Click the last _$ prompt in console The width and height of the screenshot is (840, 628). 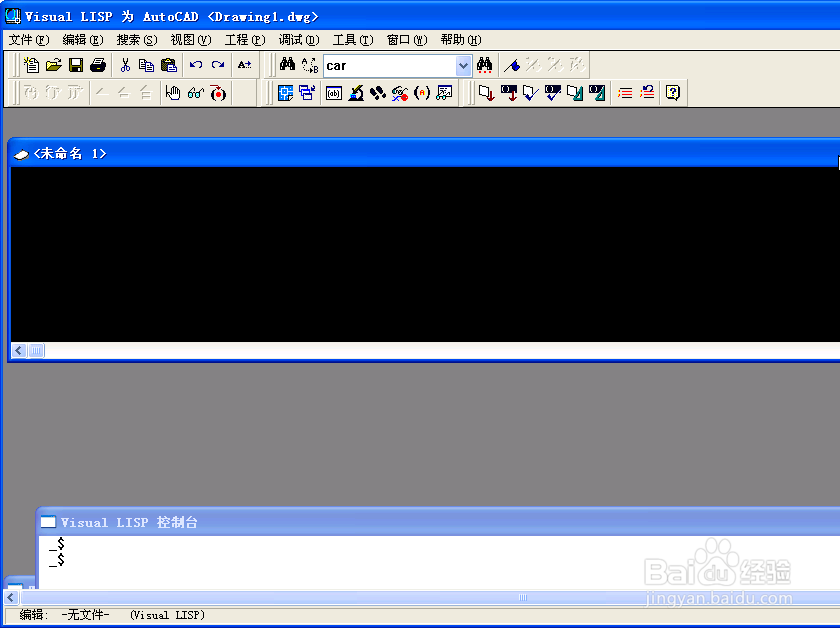(x=57, y=560)
